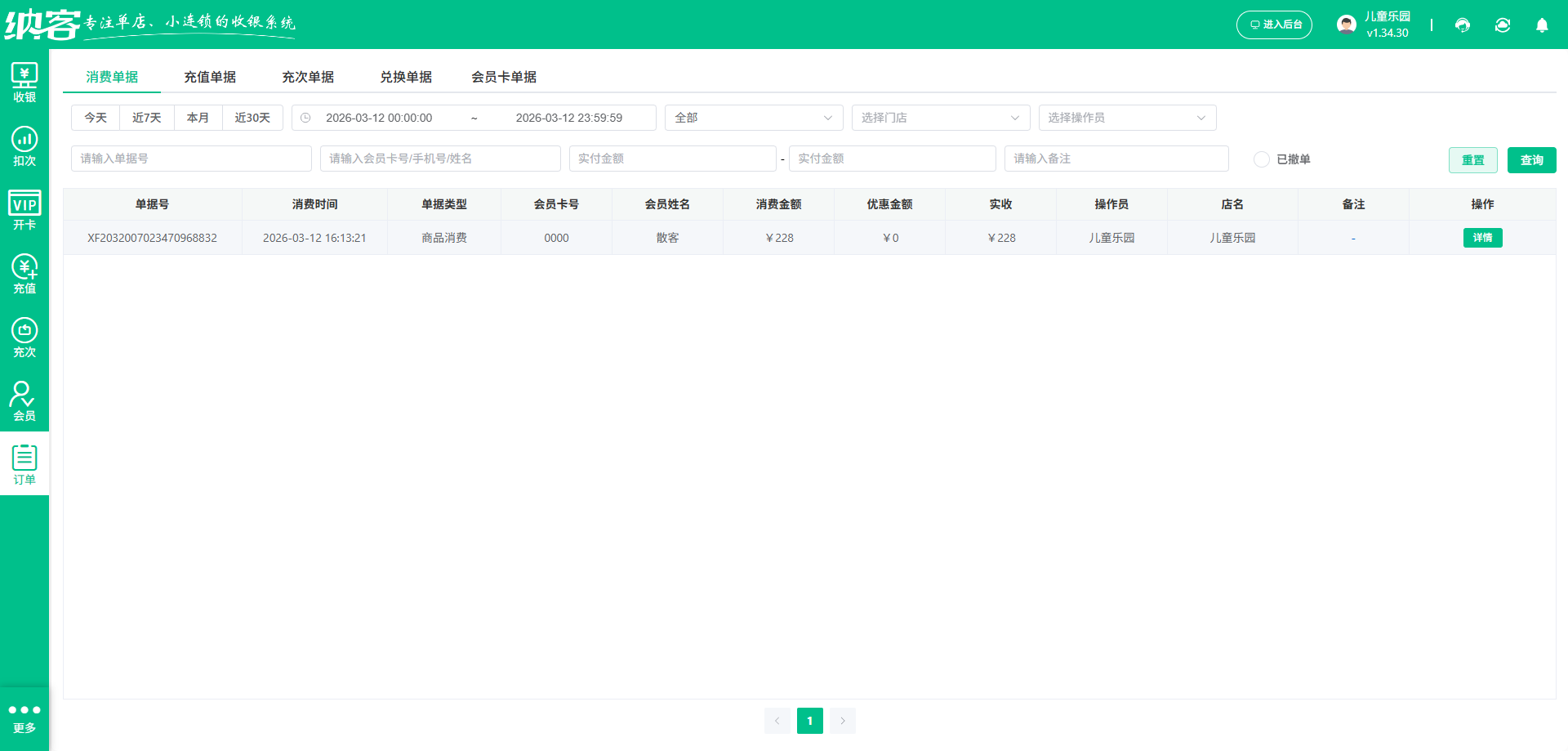View 详情 details for order XF2032007023470968832
The width and height of the screenshot is (1568, 751).
click(1482, 238)
